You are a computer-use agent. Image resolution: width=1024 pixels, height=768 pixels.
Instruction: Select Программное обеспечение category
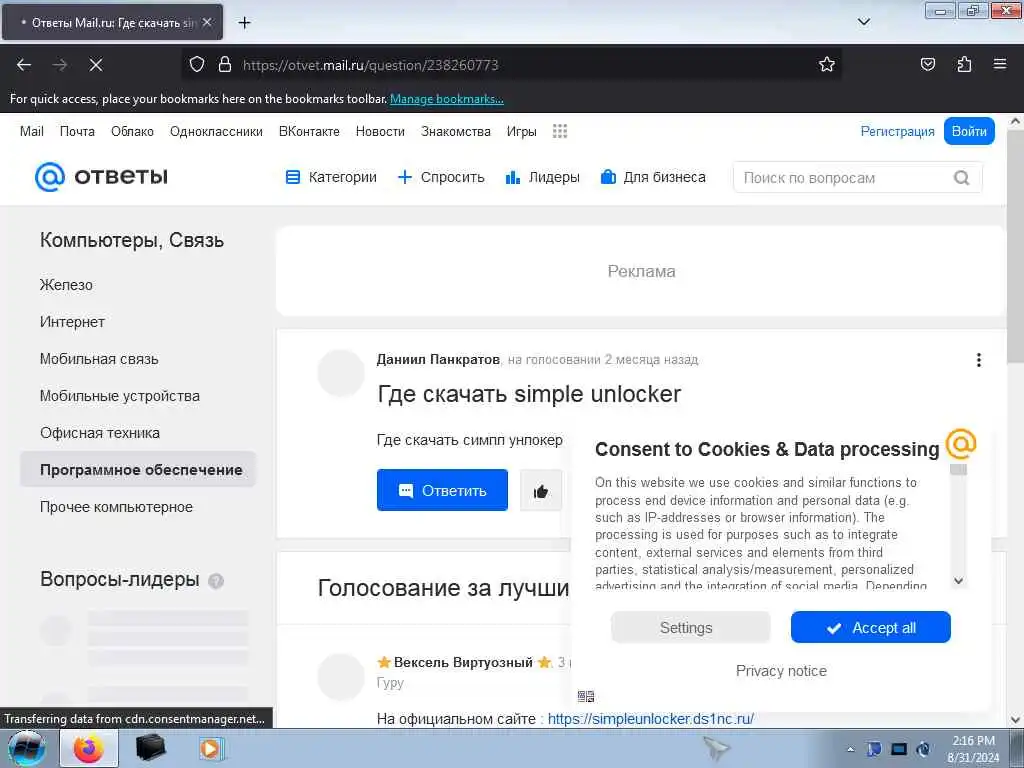[x=138, y=470]
